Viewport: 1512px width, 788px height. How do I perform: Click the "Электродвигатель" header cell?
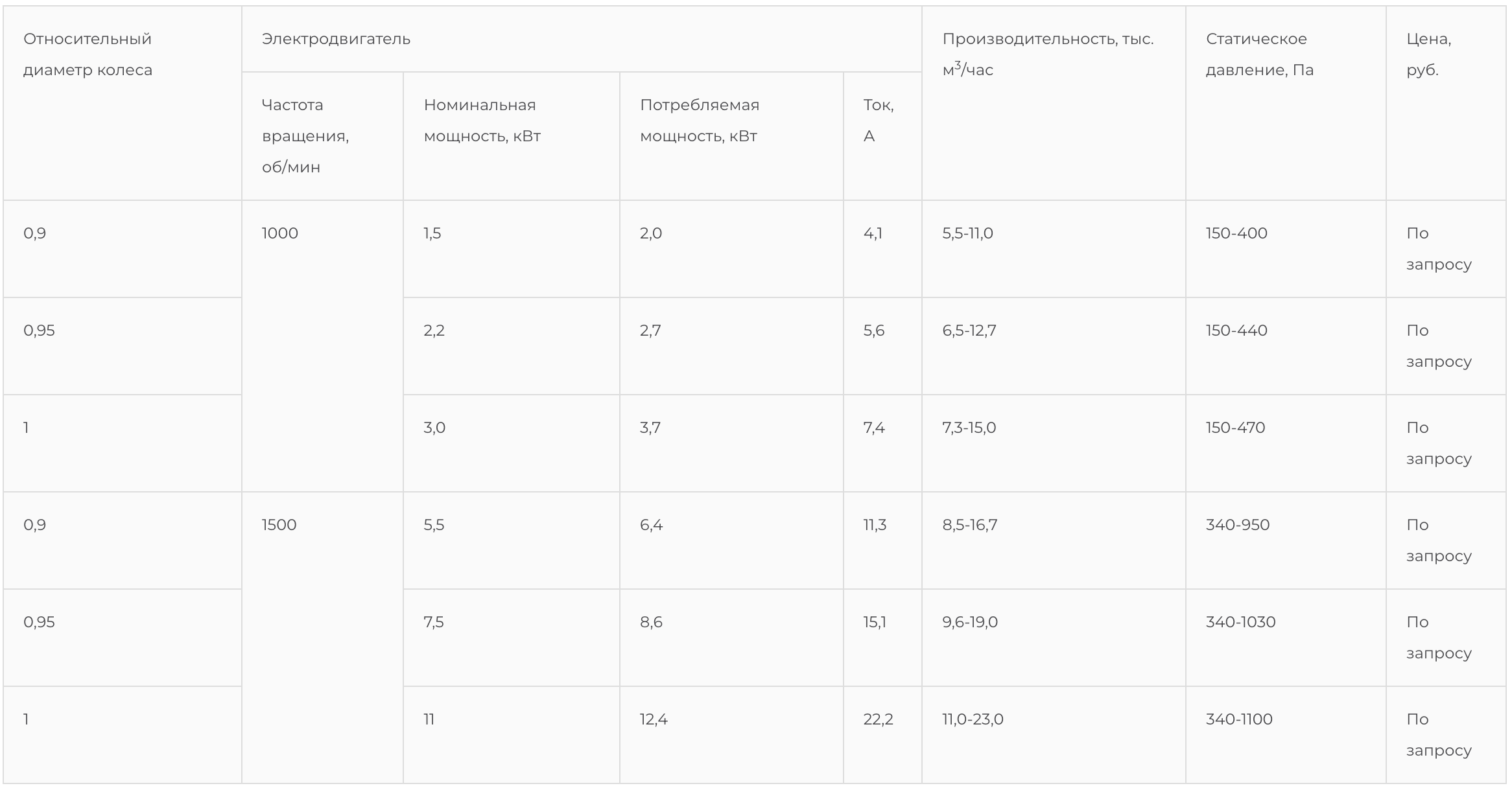[x=336, y=39]
